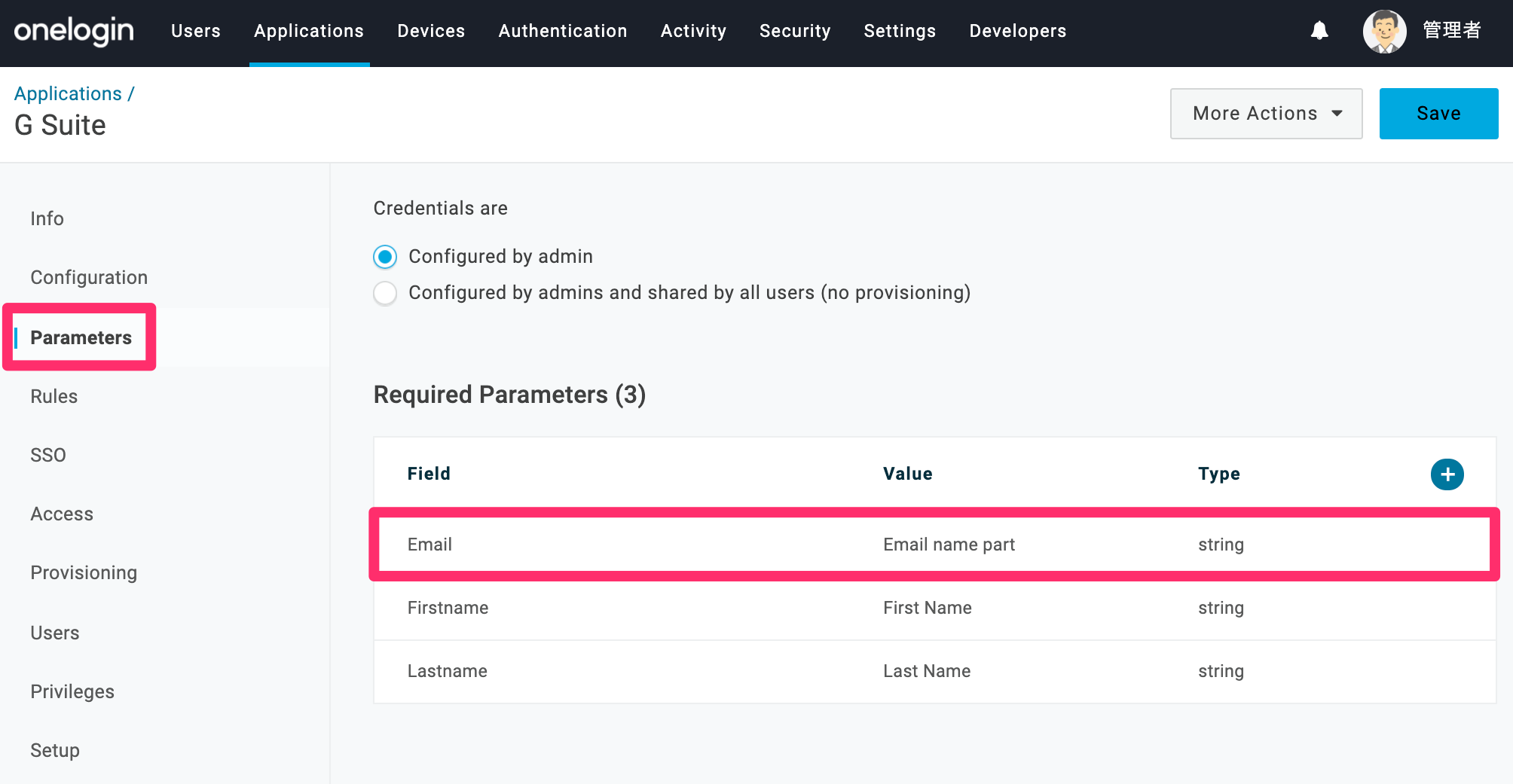Open the Users top menu

click(x=196, y=31)
